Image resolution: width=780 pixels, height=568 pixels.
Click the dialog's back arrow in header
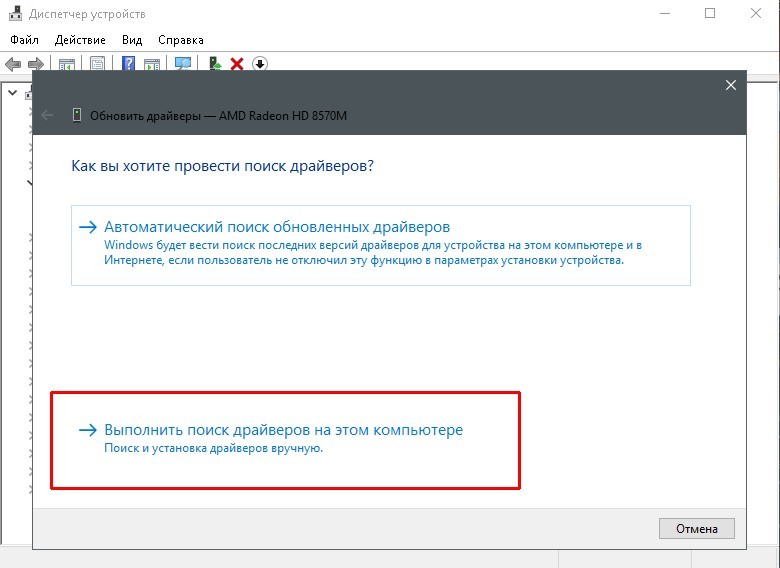coord(47,115)
